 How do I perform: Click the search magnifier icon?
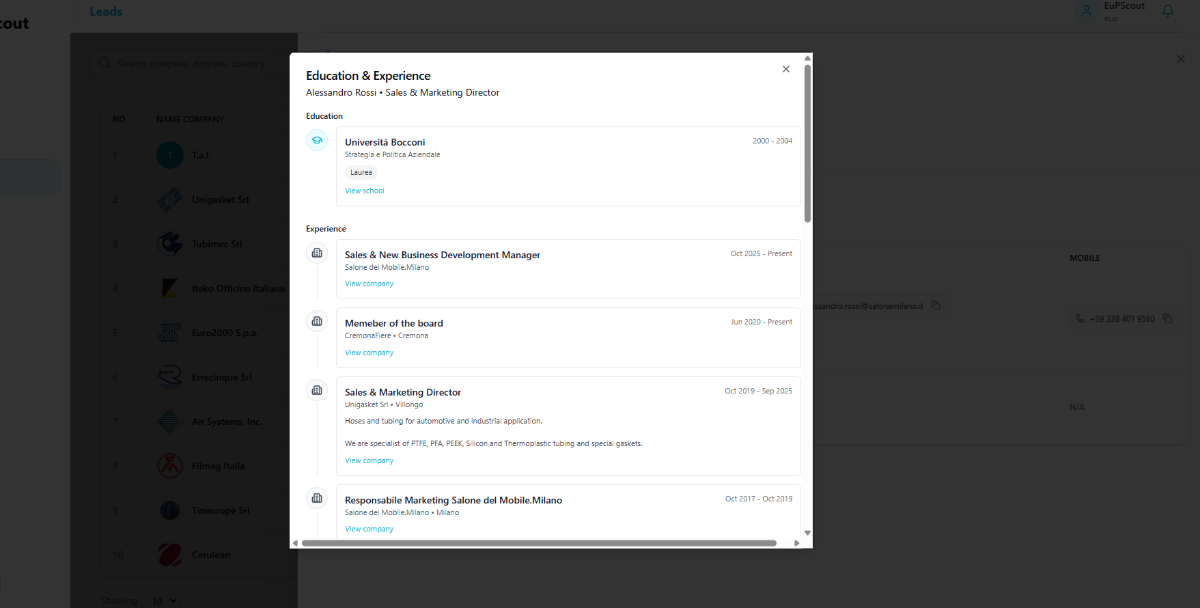click(x=105, y=63)
